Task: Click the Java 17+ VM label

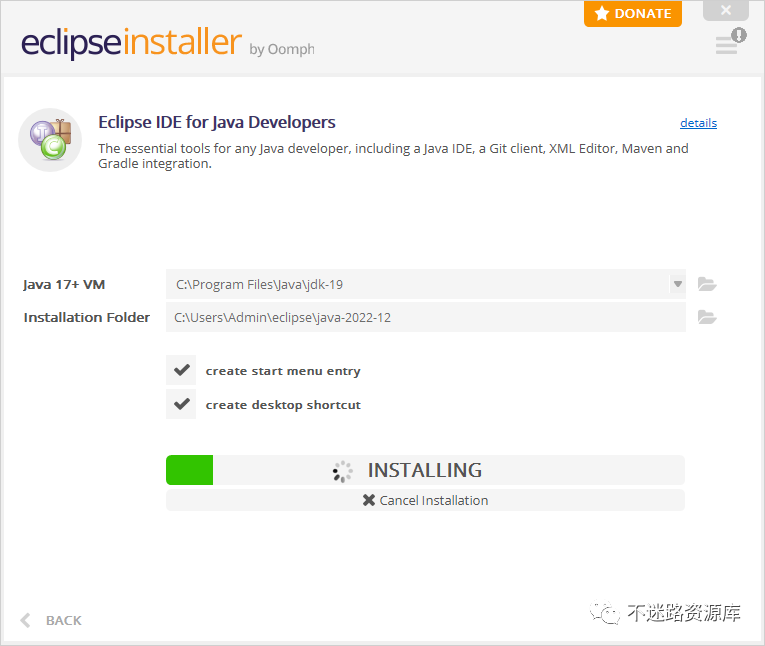Action: coord(64,284)
